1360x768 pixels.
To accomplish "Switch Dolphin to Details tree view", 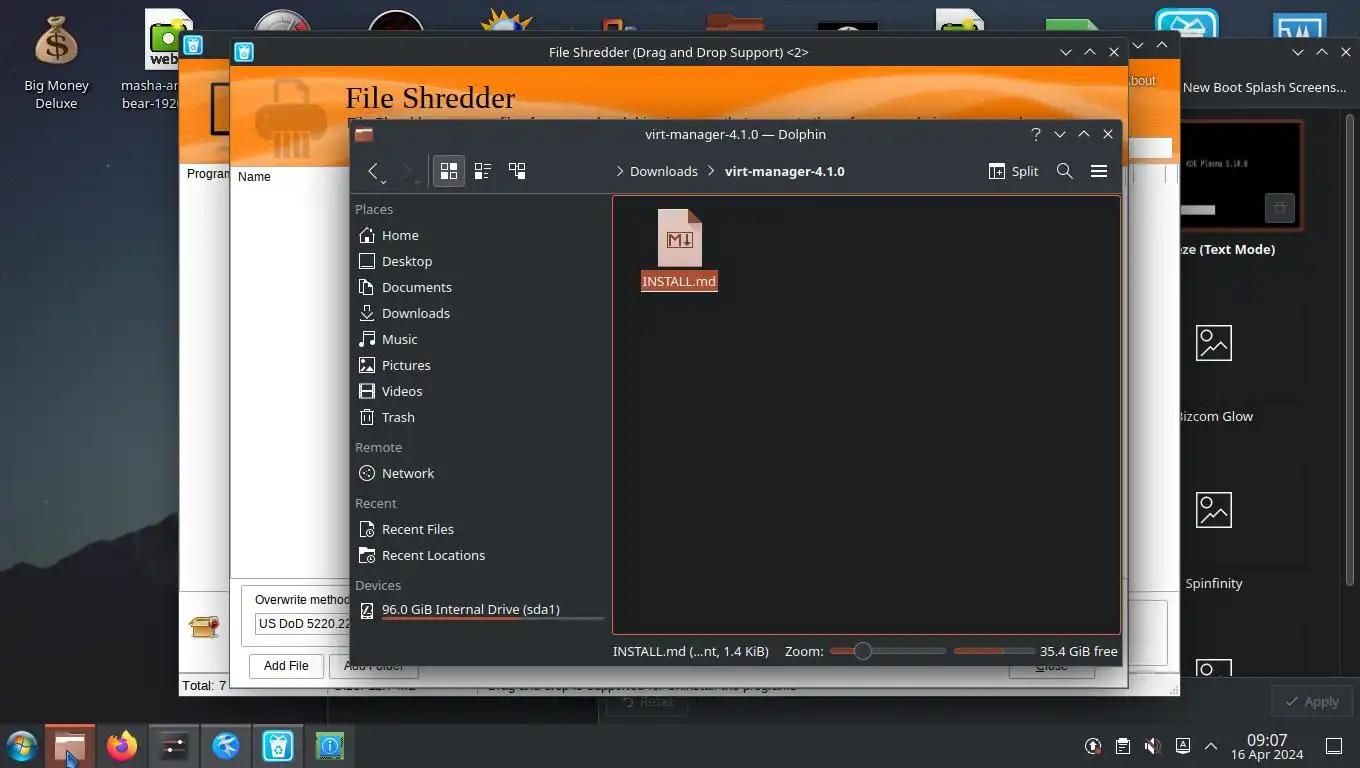I will [517, 171].
